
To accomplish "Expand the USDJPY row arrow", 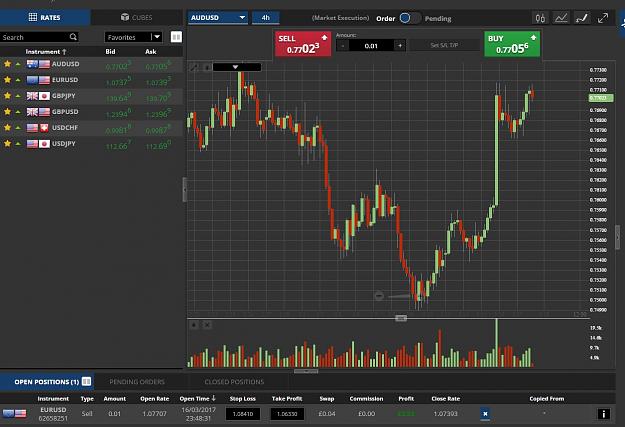I will [18, 144].
